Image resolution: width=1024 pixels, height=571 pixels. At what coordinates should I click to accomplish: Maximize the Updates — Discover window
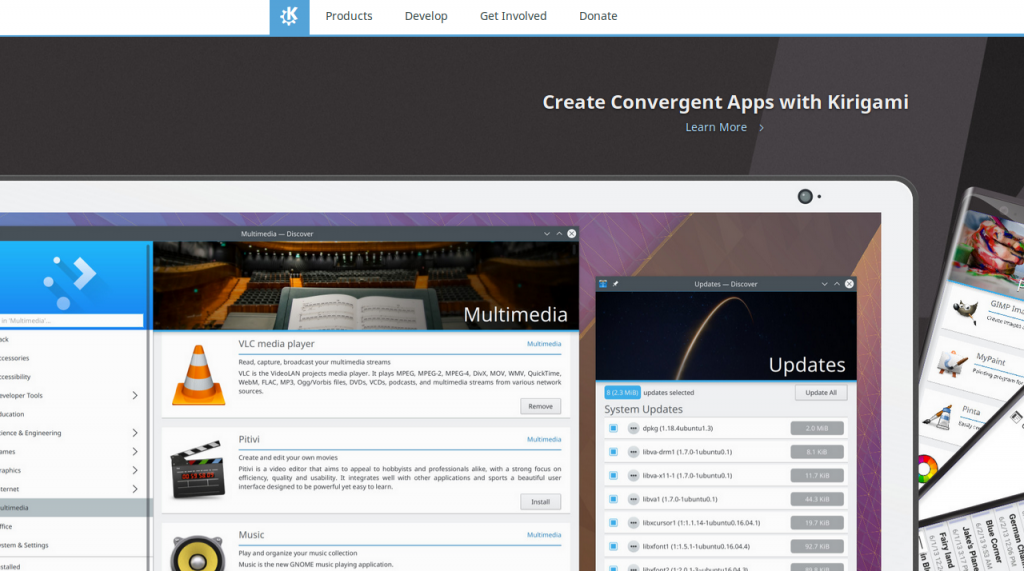coord(837,284)
